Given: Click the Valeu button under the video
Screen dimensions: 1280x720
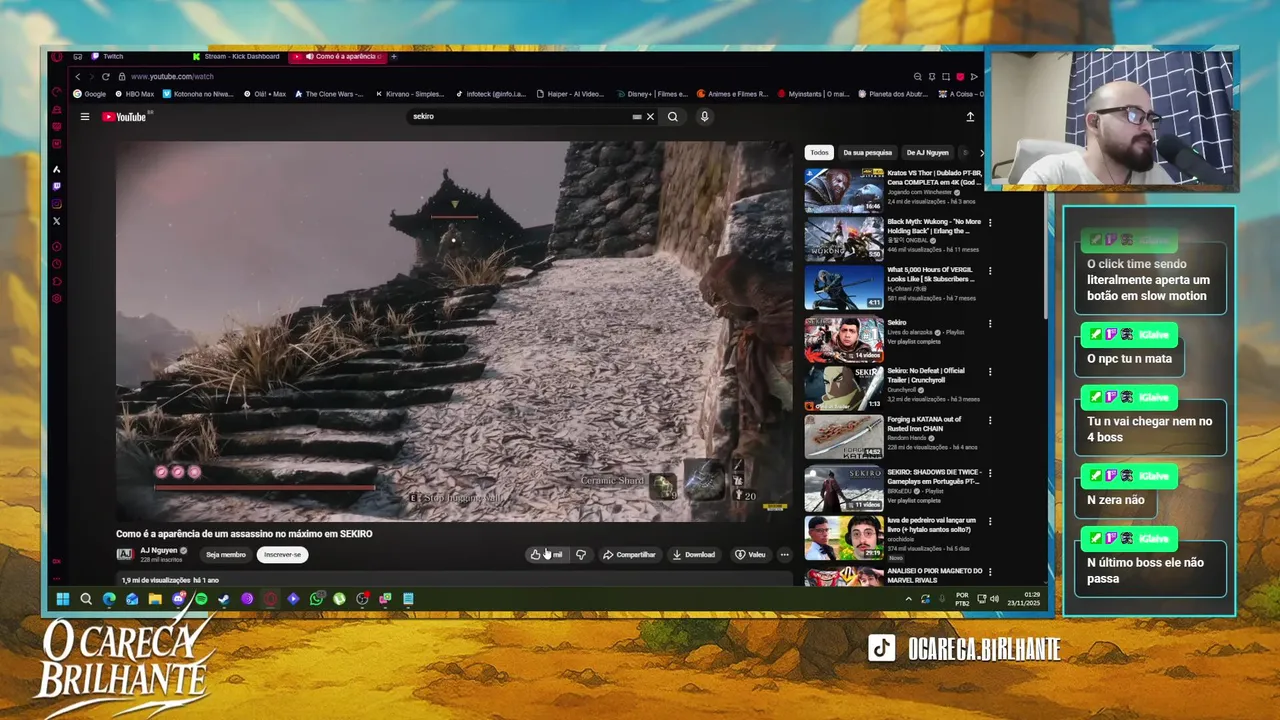Looking at the screenshot, I should [x=750, y=555].
